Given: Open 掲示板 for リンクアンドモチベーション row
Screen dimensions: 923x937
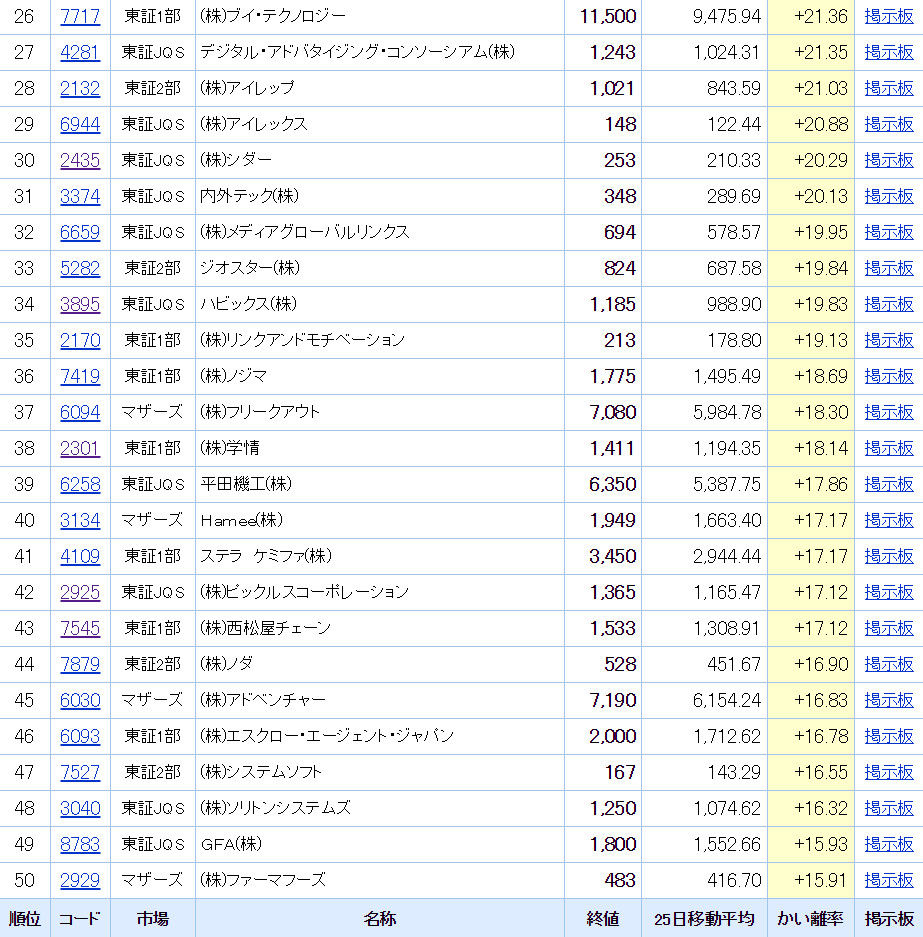Looking at the screenshot, I should (889, 340).
